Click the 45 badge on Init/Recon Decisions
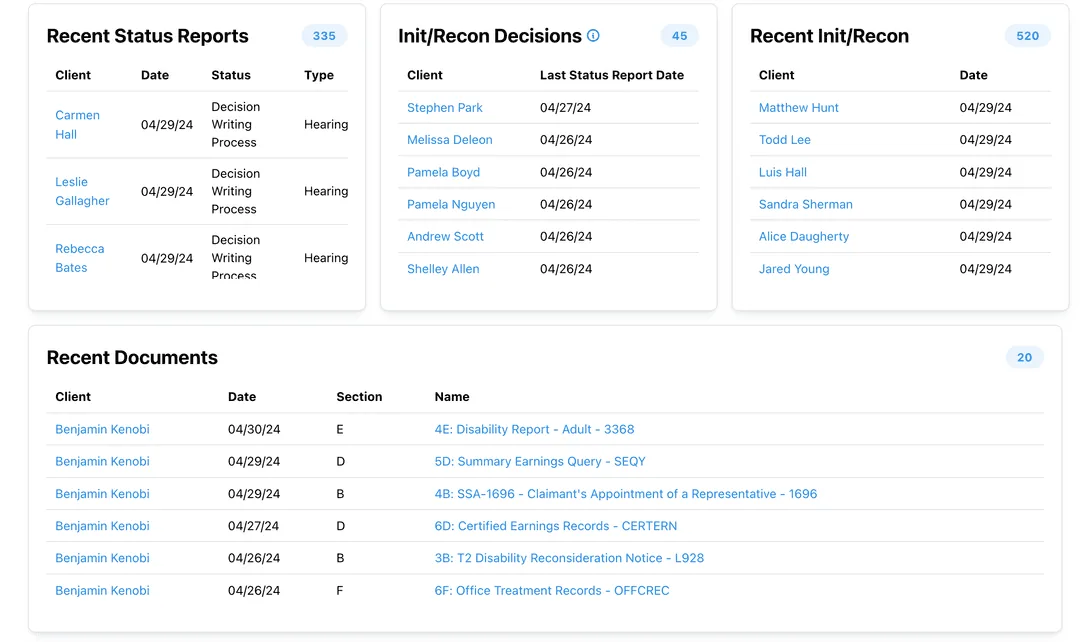 679,35
